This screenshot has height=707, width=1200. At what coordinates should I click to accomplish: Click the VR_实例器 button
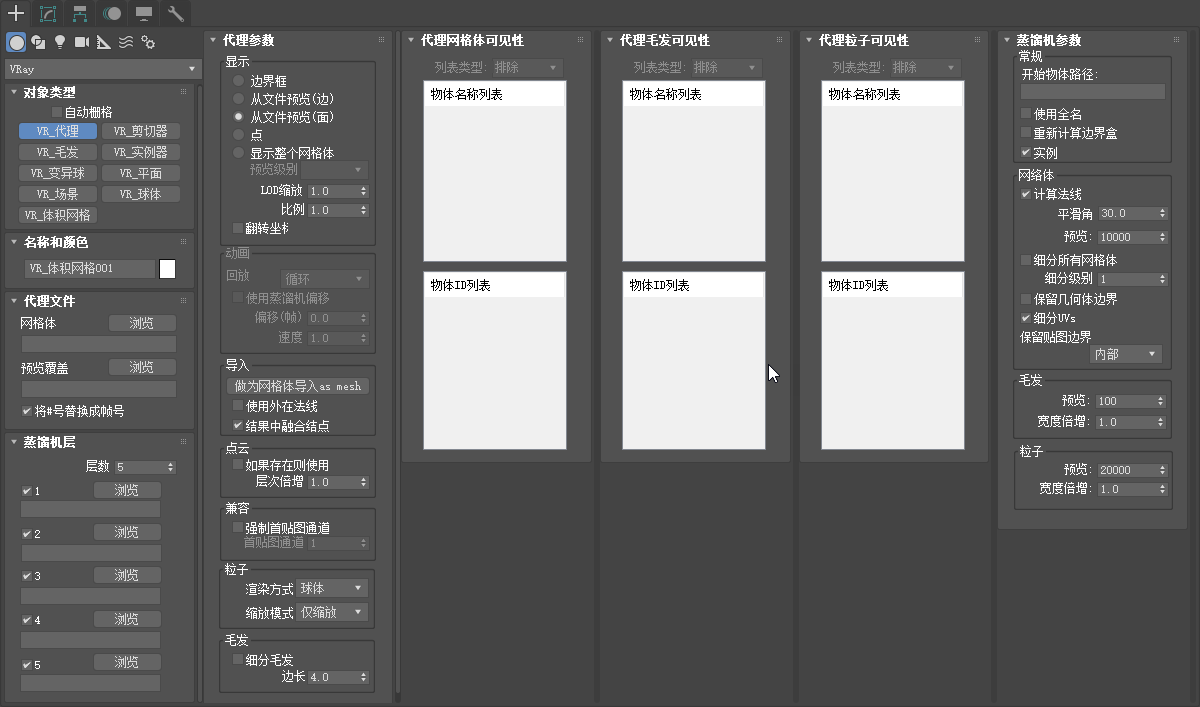point(141,152)
